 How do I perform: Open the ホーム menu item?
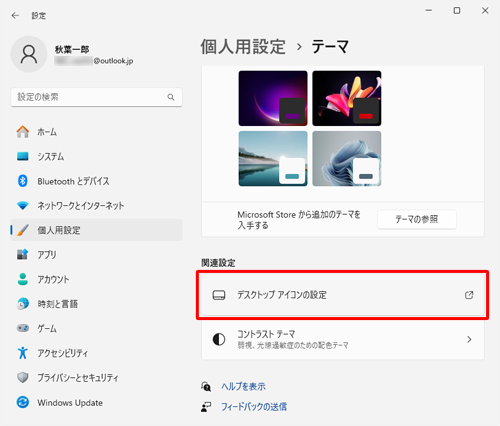pos(96,132)
